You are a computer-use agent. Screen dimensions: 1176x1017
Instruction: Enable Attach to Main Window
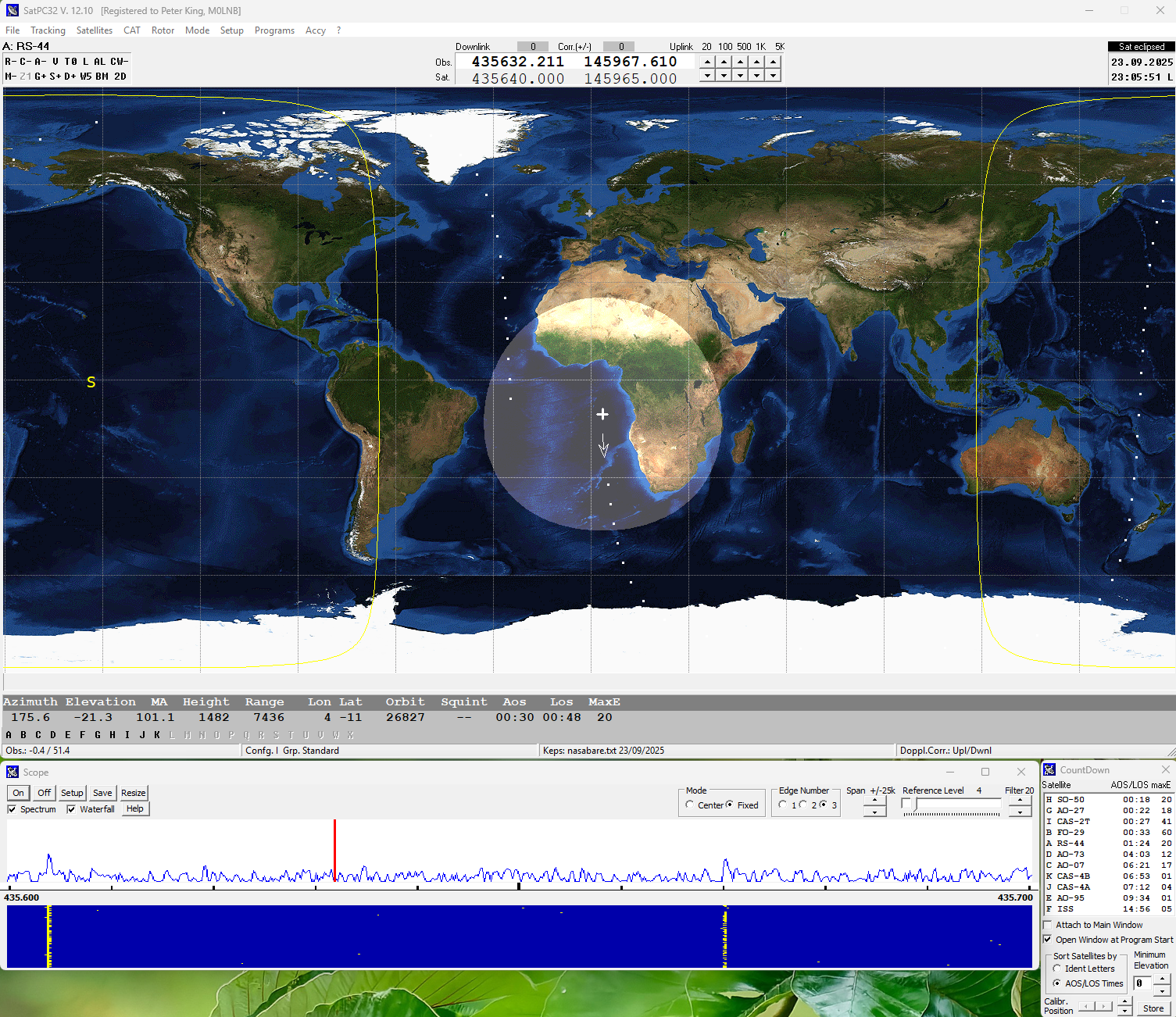pyautogui.click(x=1048, y=925)
